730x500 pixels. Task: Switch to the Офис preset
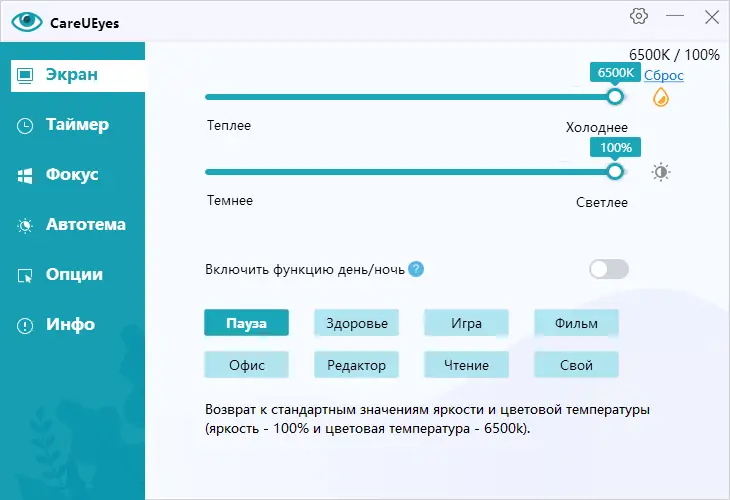pos(246,365)
